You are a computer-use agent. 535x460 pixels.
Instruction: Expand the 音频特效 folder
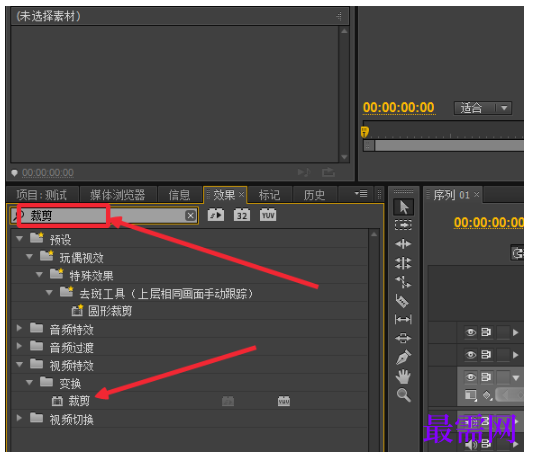tap(19, 328)
